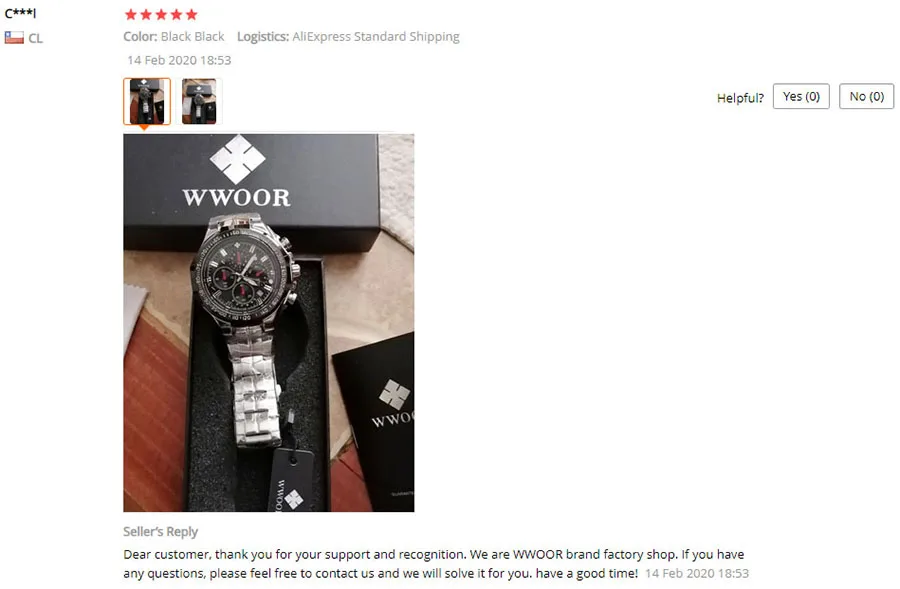Click the first red rating star
900x589 pixels.
click(131, 14)
